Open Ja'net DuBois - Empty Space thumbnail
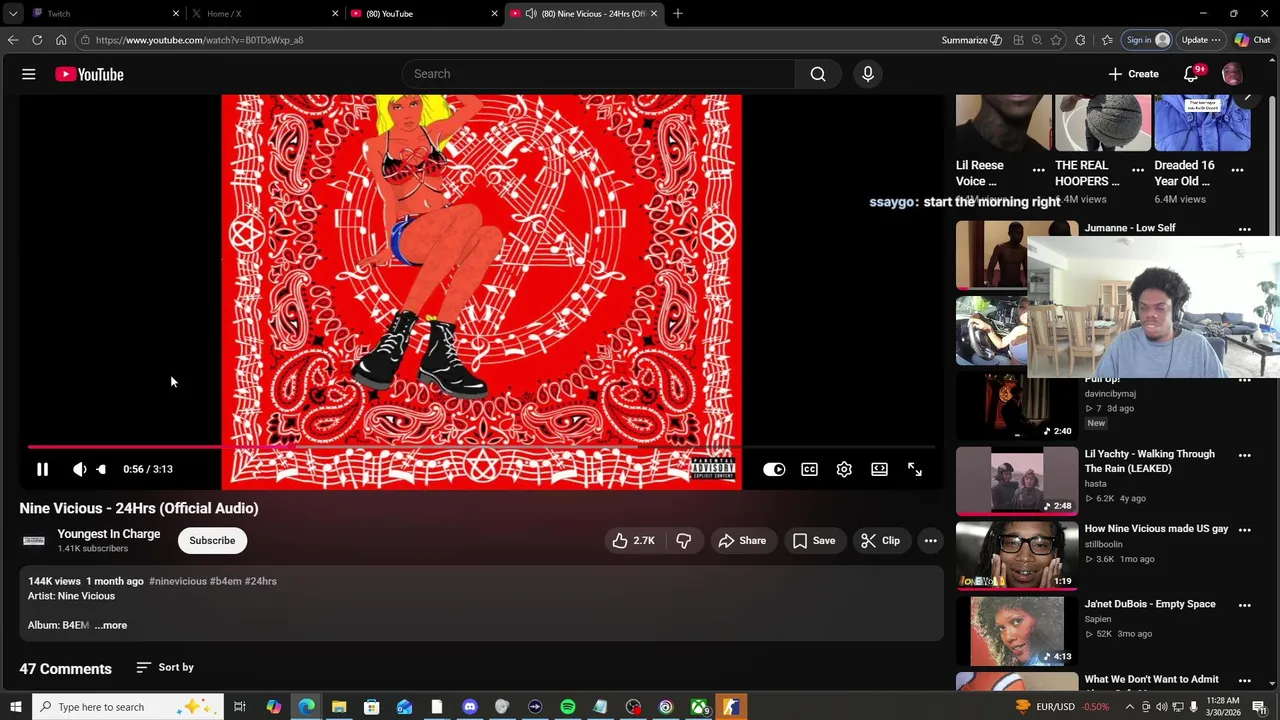Image resolution: width=1280 pixels, height=720 pixels. (1016, 630)
